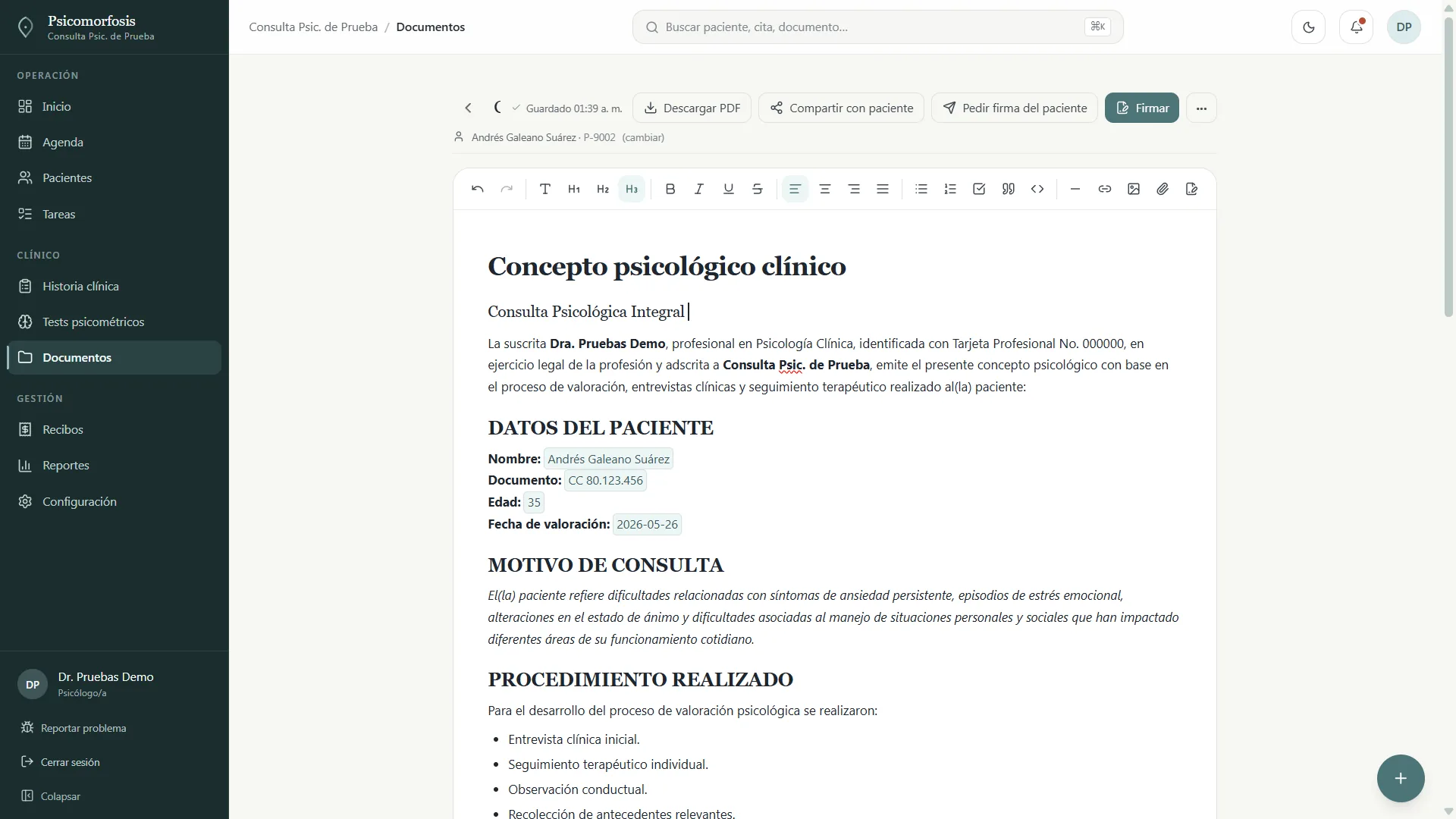Attach a file with paperclip icon
Viewport: 1456px width, 819px height.
(1163, 189)
